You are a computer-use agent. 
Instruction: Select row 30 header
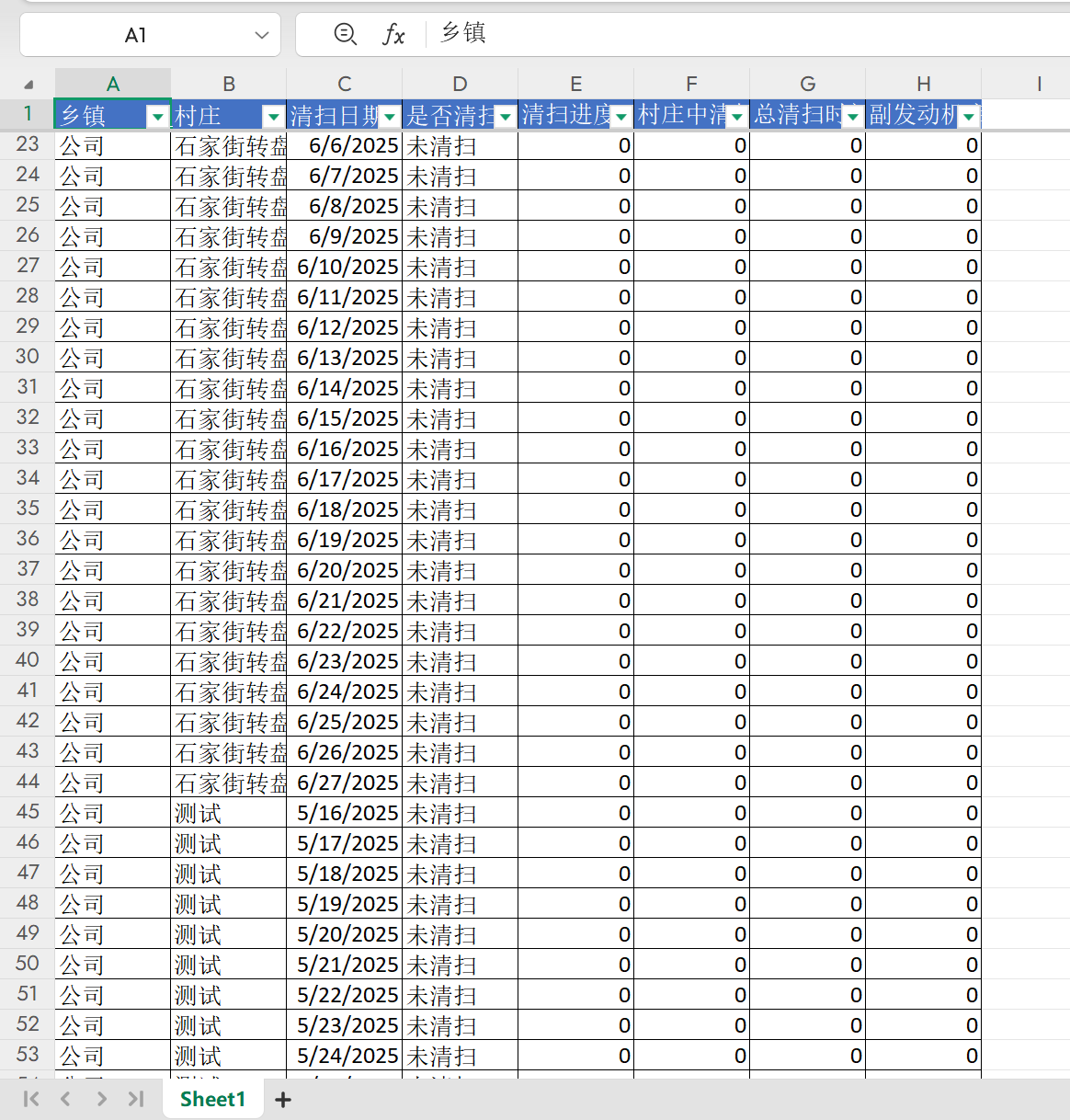coord(28,357)
